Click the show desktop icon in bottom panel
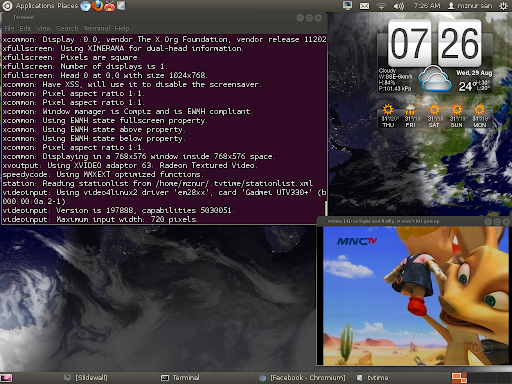The width and height of the screenshot is (512, 384). 6,378
